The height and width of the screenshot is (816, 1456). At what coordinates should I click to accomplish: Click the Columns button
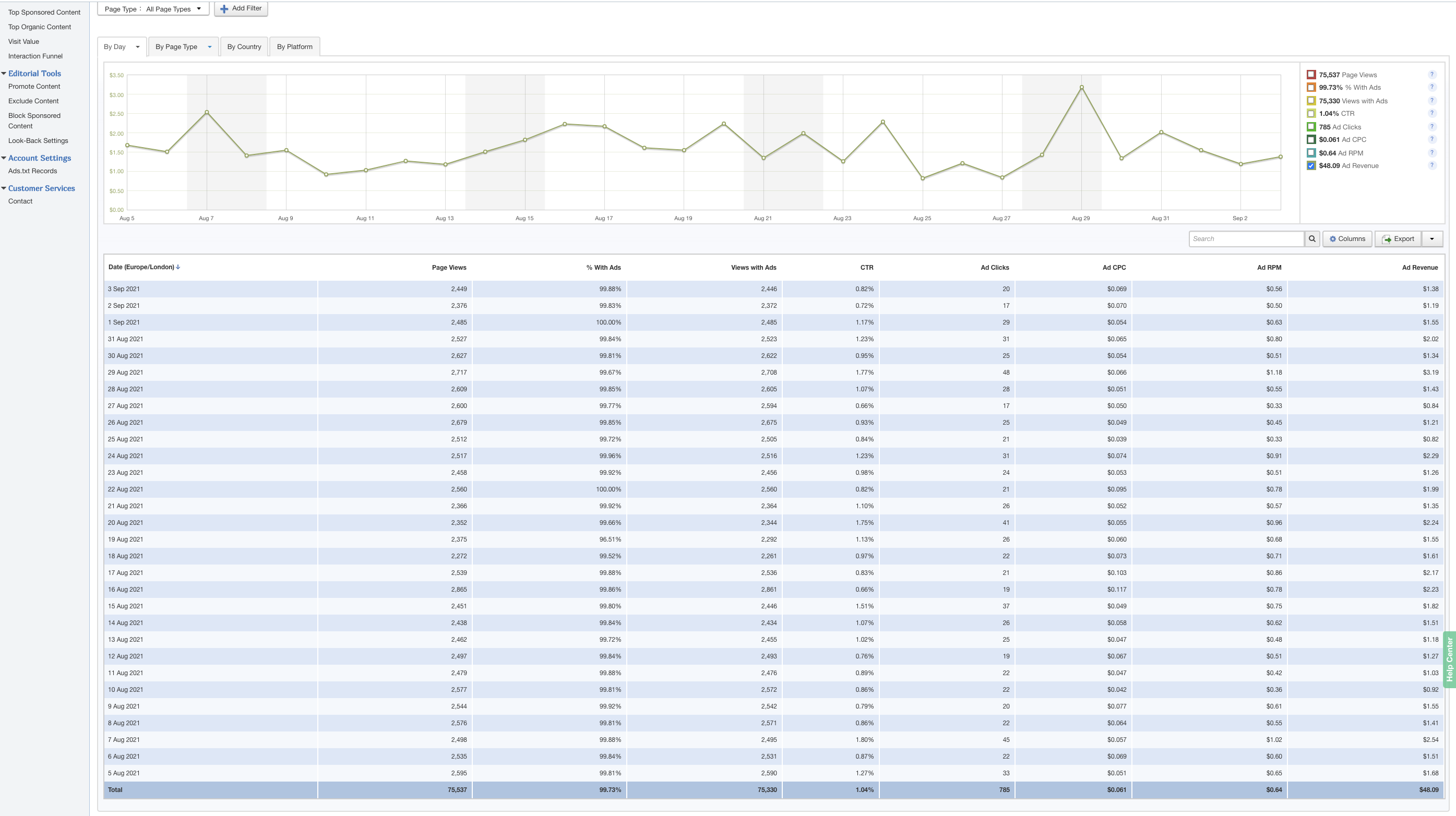(x=1347, y=239)
